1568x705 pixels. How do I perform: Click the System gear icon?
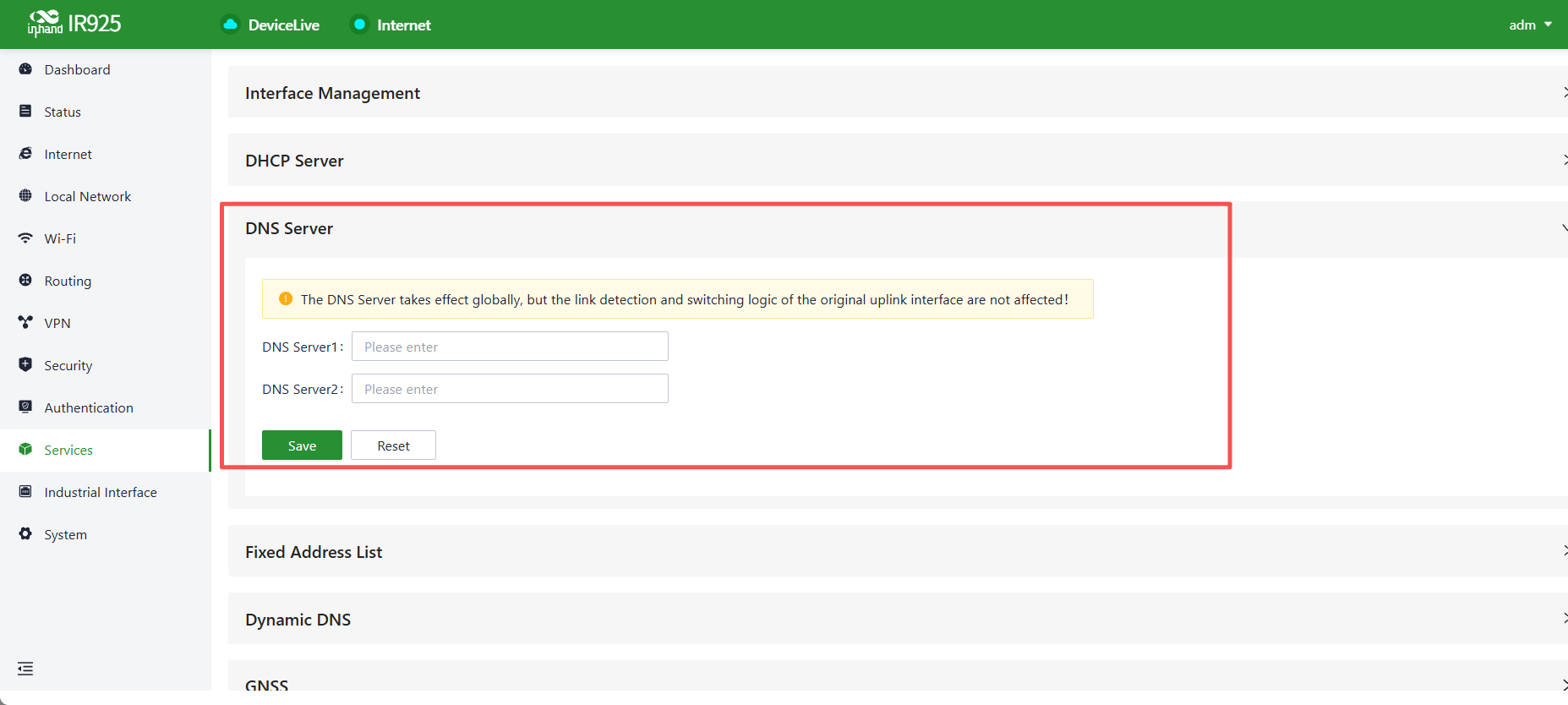25,534
